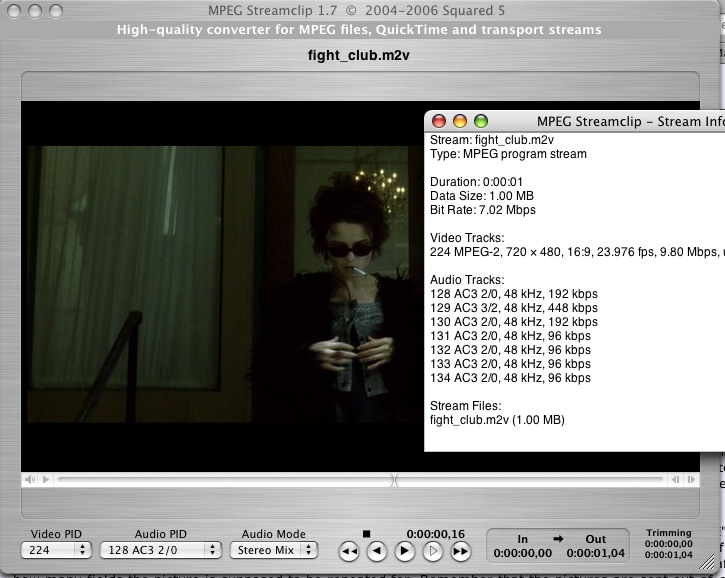Click the rewind playback button

(x=349, y=551)
